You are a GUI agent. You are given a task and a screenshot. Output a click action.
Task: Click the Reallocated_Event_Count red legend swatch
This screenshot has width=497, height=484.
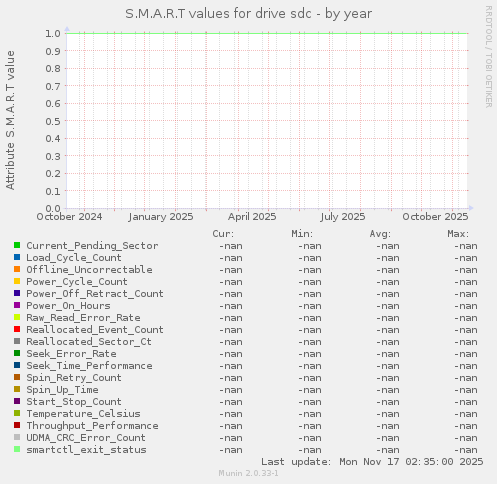(17, 329)
